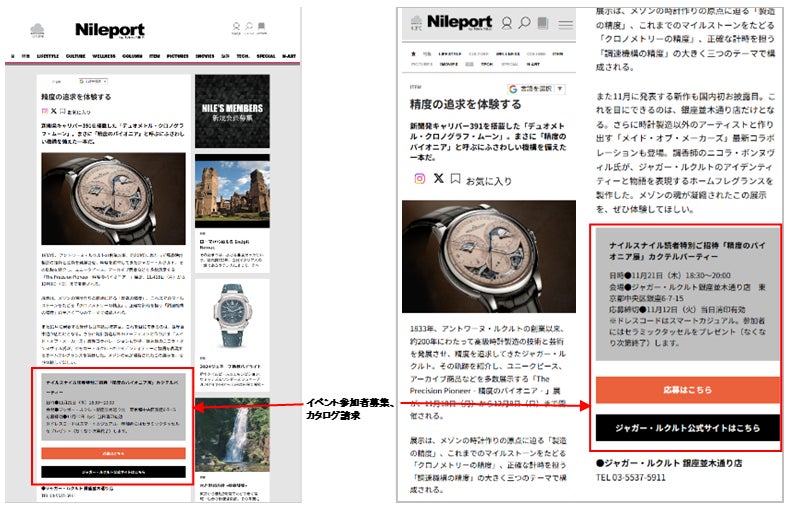Open the language selector dropdown in desktop article
The height and width of the screenshot is (507, 789).
pyautogui.click(x=93, y=81)
